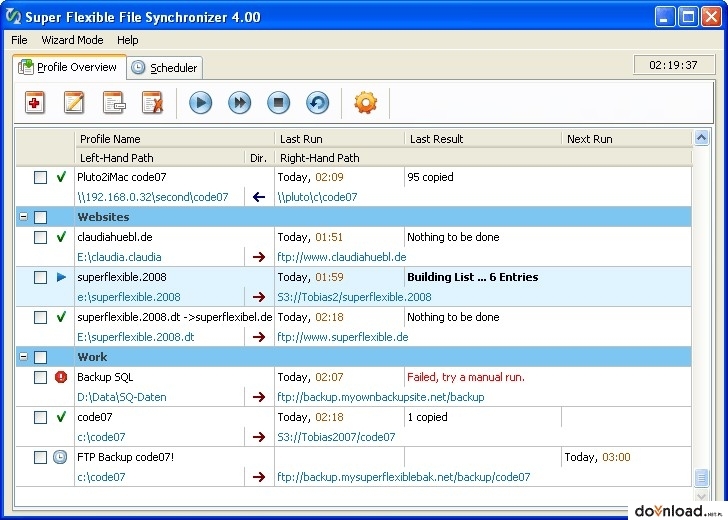The height and width of the screenshot is (520, 728).
Task: Open the File menu
Action: (19, 40)
